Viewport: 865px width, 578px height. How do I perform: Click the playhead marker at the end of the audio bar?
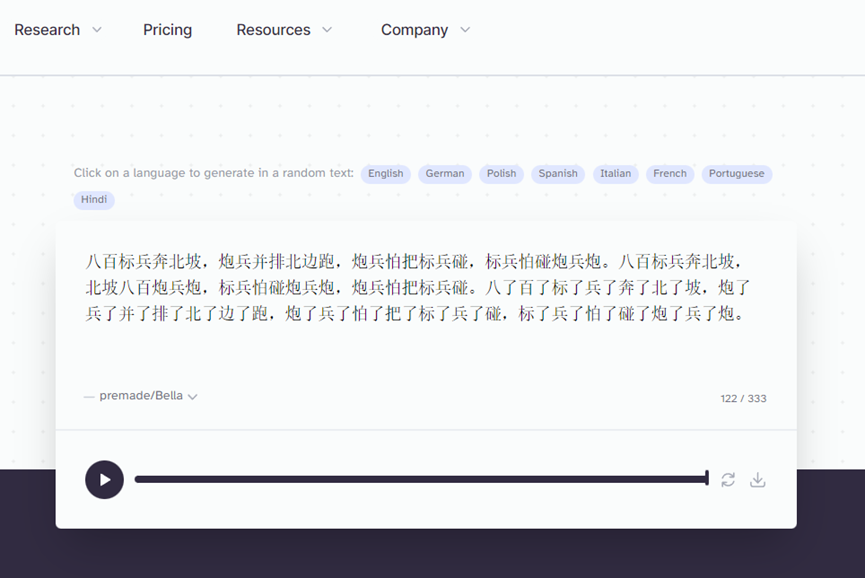(707, 479)
